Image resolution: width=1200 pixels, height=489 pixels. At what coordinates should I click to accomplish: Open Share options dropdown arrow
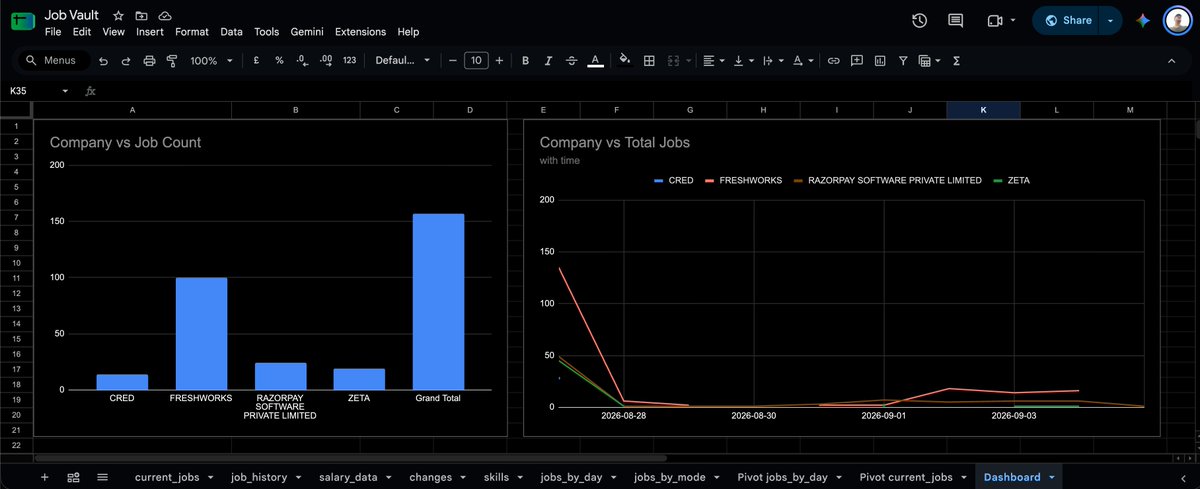[1110, 20]
